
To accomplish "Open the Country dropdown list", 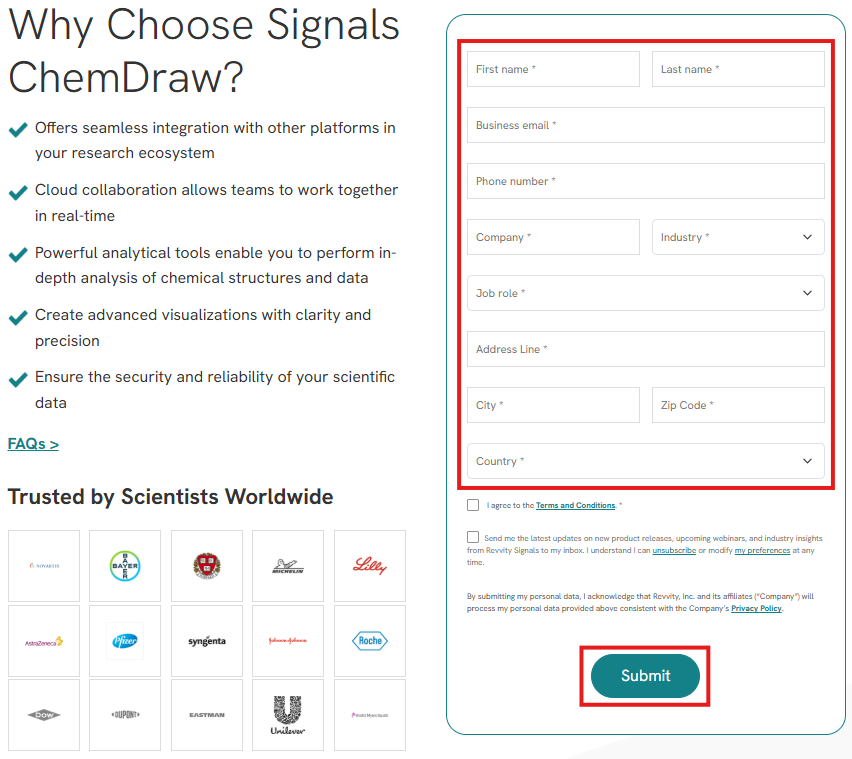I will click(x=645, y=461).
